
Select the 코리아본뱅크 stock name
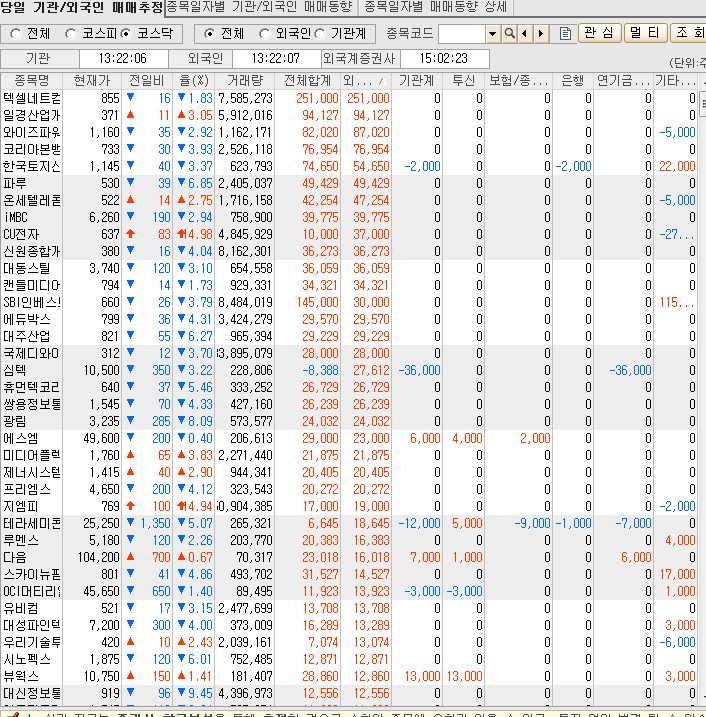tap(32, 149)
